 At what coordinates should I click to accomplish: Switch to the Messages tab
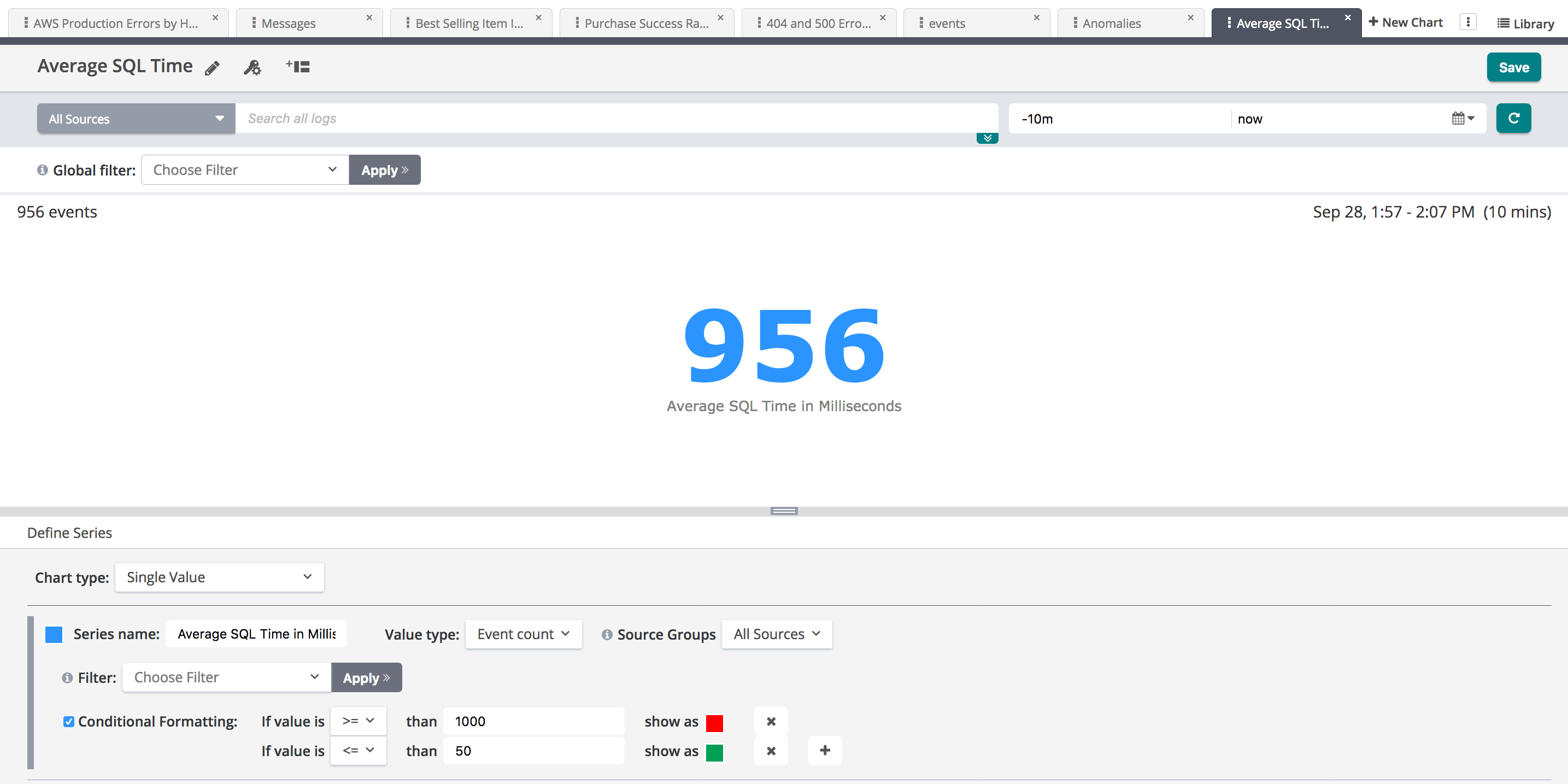288,23
